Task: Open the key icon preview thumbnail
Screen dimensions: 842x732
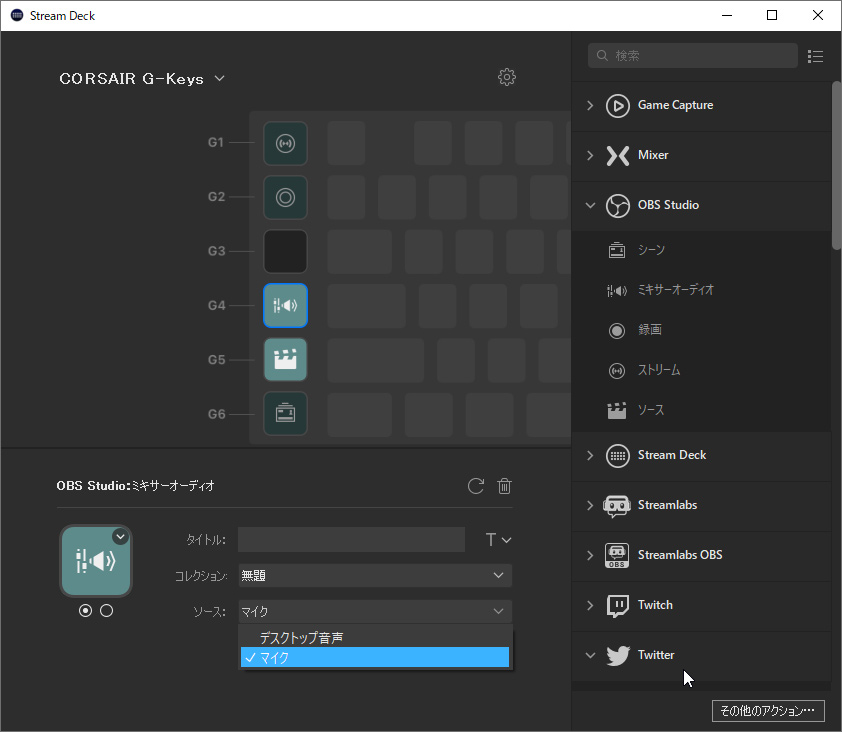Action: (x=96, y=561)
